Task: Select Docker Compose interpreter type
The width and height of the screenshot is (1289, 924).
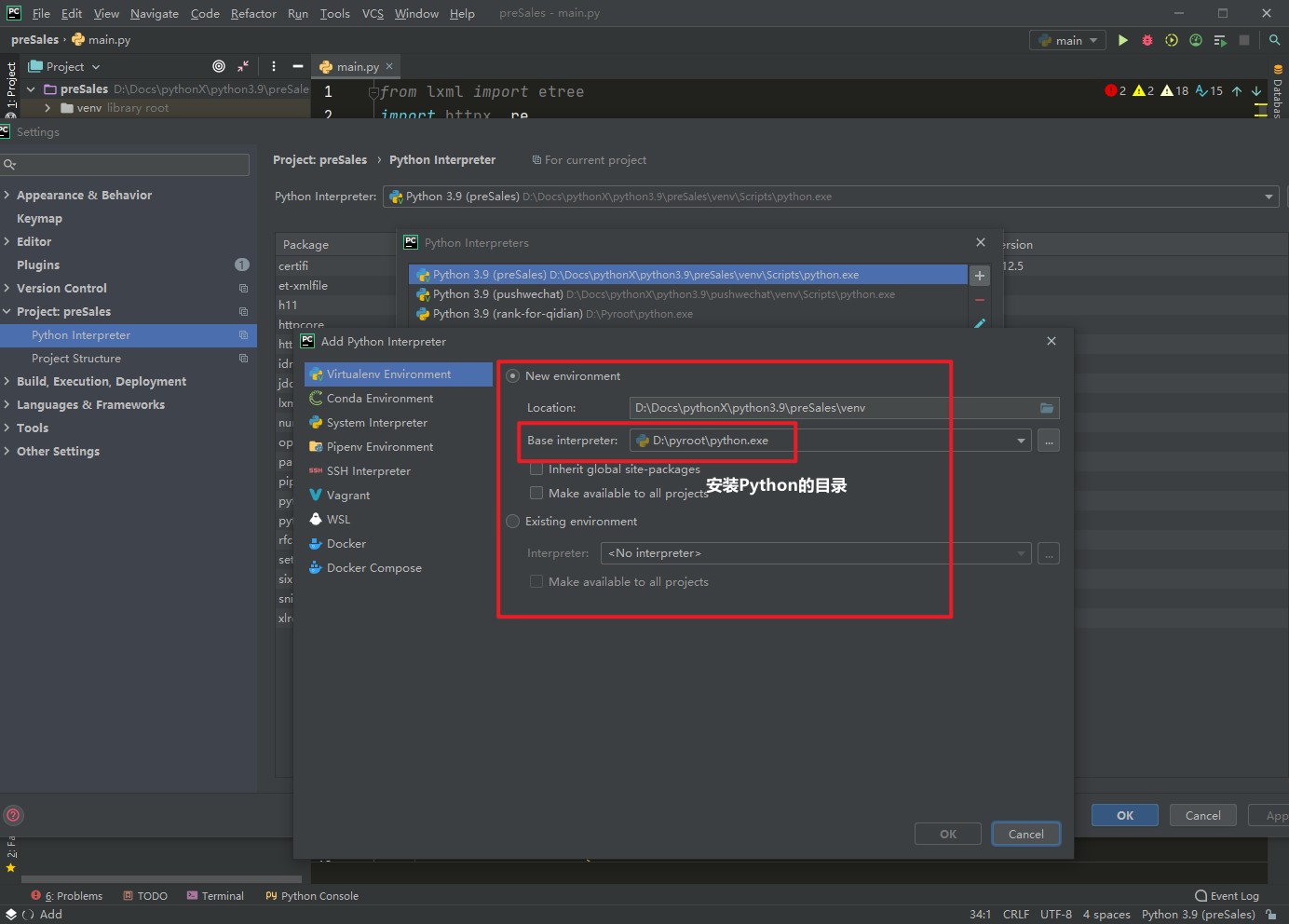Action: pos(398,567)
